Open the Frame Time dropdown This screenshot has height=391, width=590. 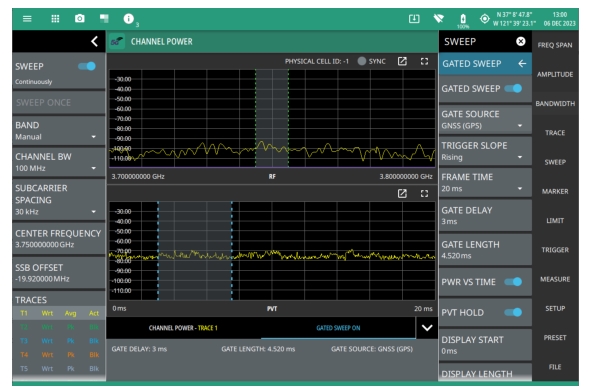tap(485, 183)
